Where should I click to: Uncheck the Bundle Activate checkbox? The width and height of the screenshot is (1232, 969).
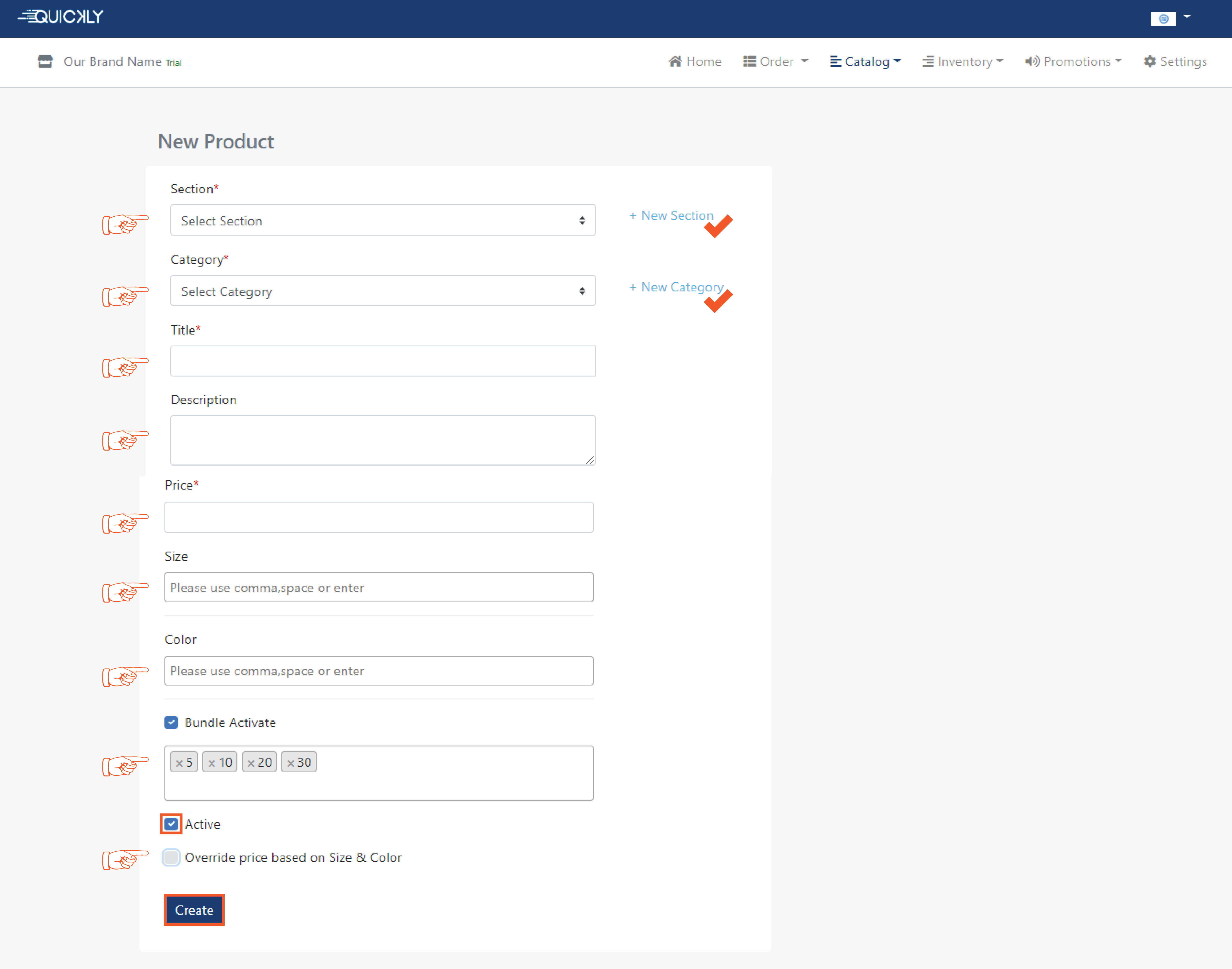pos(171,722)
